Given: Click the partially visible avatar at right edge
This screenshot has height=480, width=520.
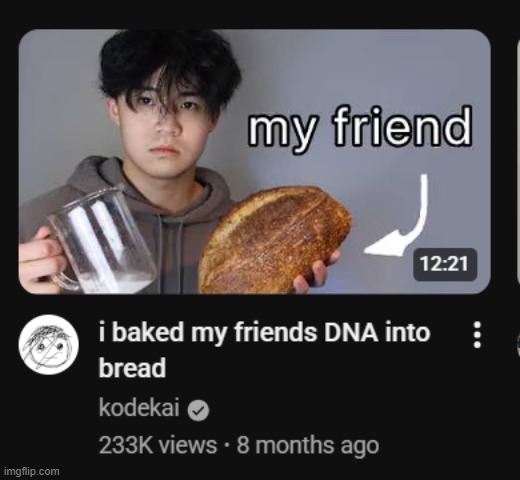Looking at the screenshot, I should click(518, 347).
